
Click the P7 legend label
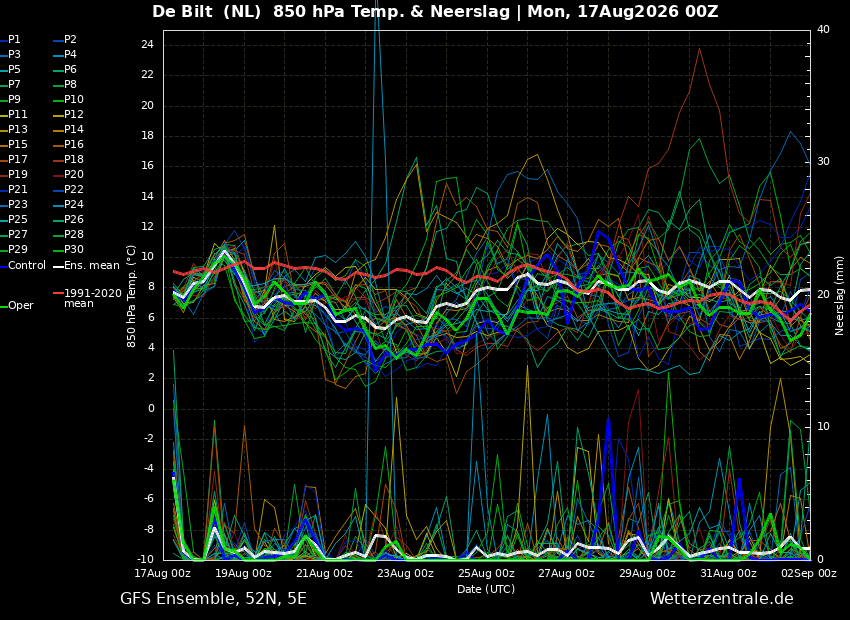(14, 85)
